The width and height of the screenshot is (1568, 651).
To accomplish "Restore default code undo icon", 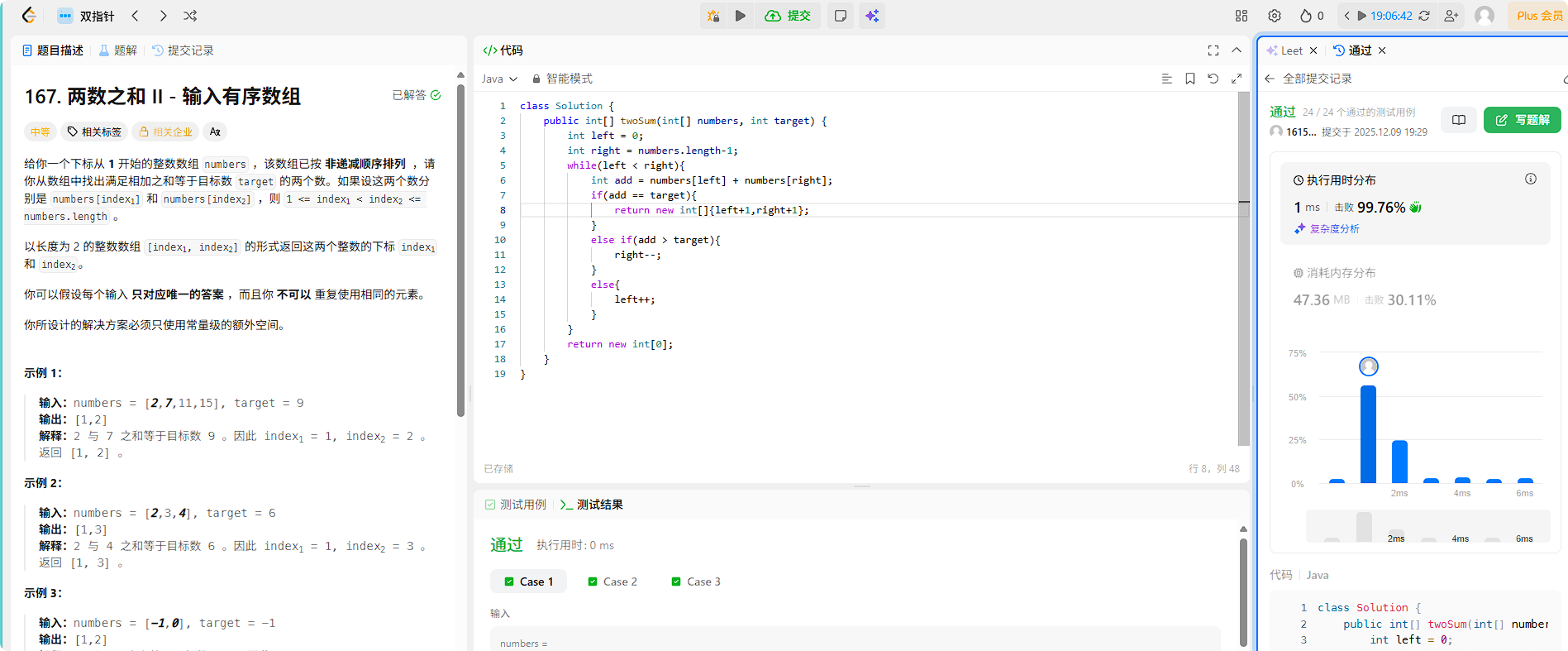I will (x=1213, y=79).
